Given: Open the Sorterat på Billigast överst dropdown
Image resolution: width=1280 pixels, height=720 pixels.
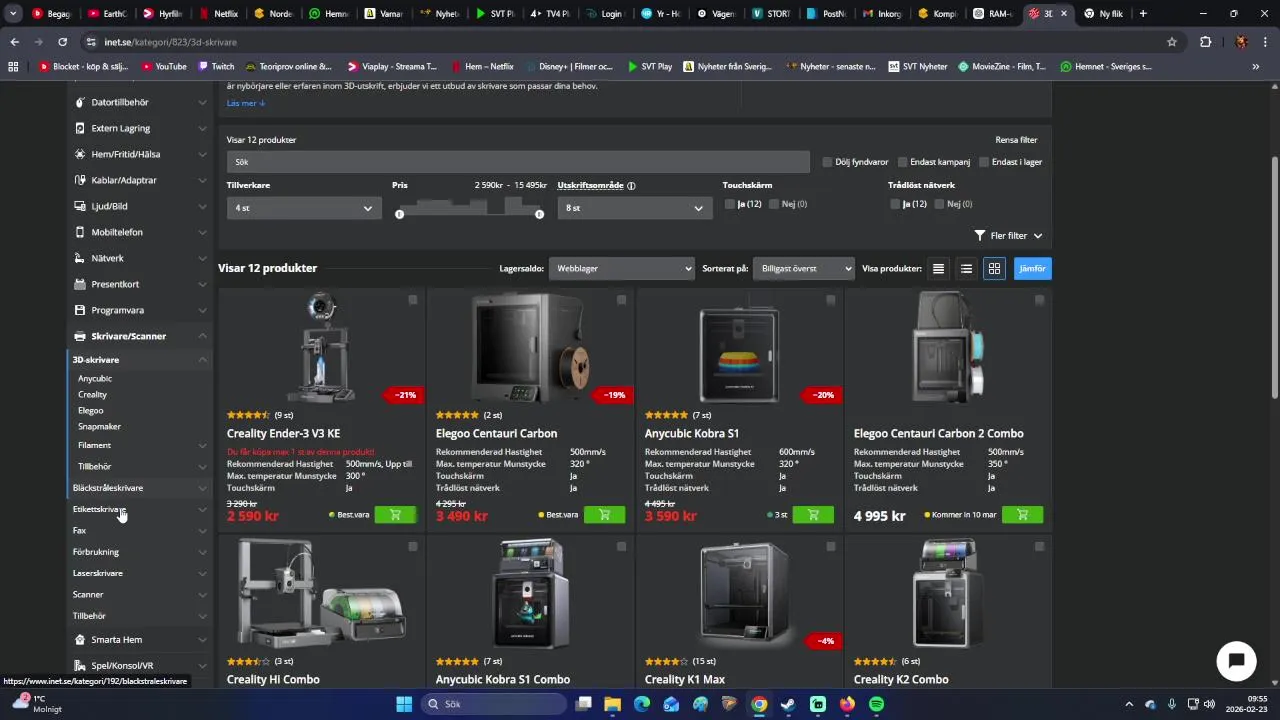Looking at the screenshot, I should click(804, 269).
